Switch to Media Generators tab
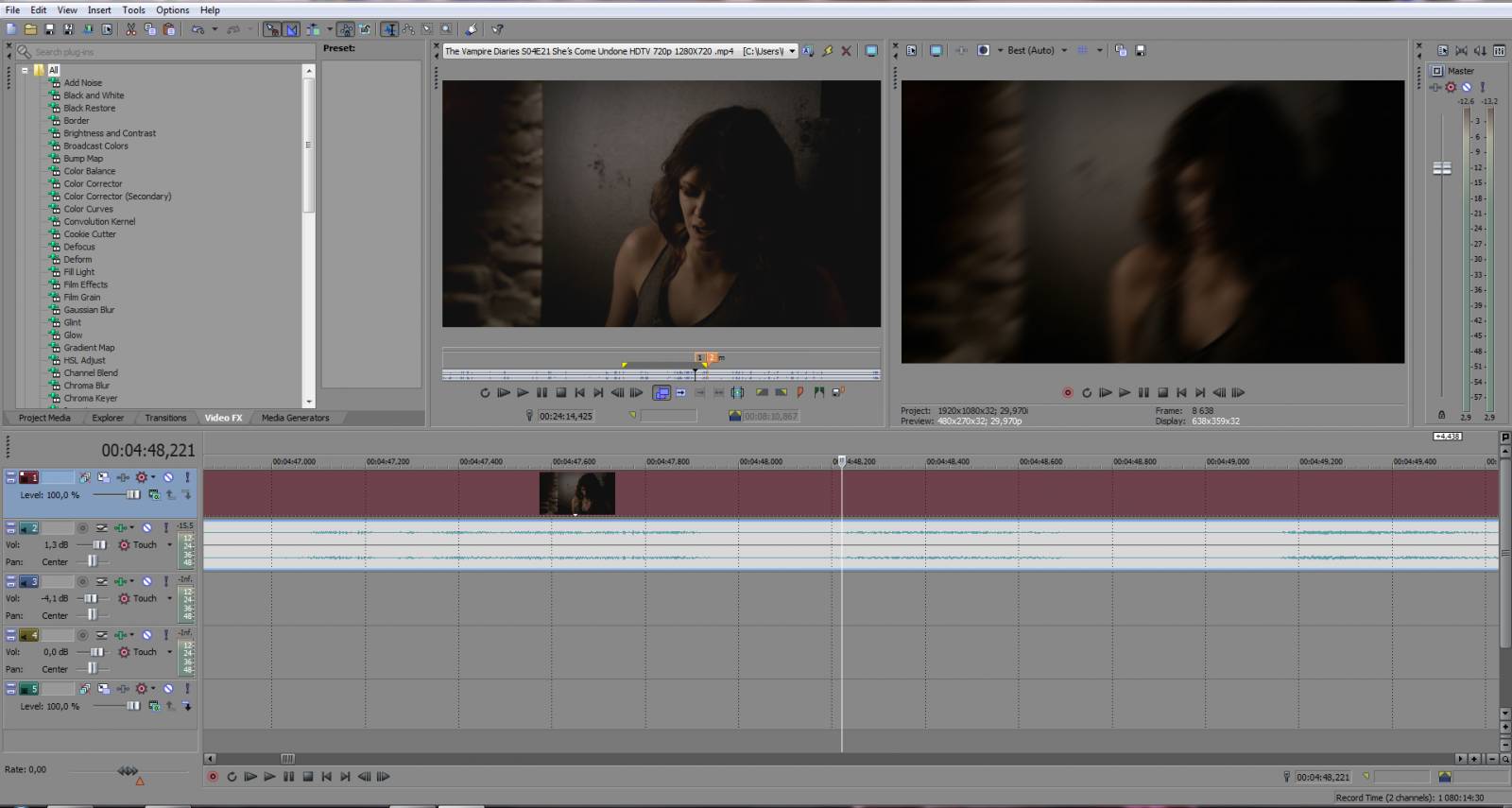Image resolution: width=1512 pixels, height=808 pixels. click(296, 418)
